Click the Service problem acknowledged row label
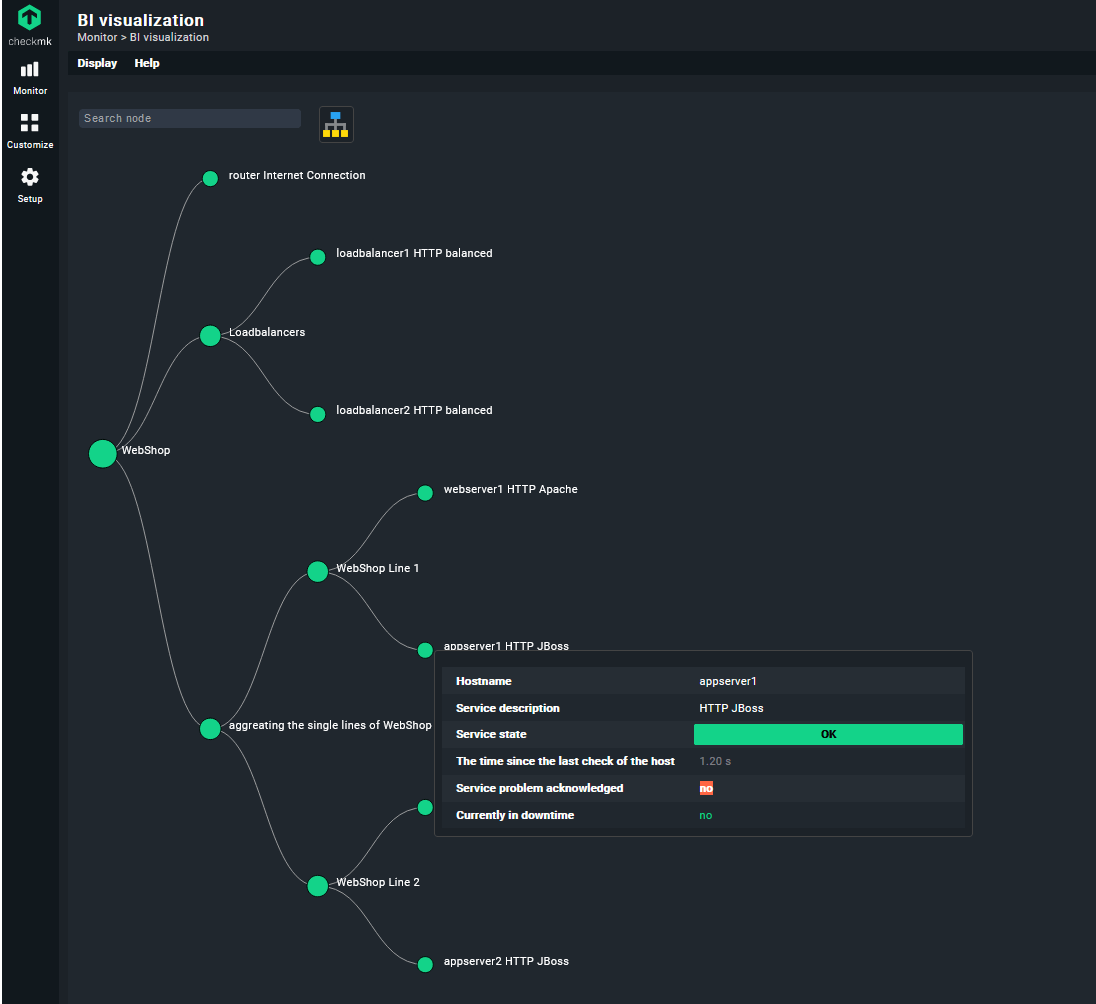The image size is (1096, 1004). point(540,788)
